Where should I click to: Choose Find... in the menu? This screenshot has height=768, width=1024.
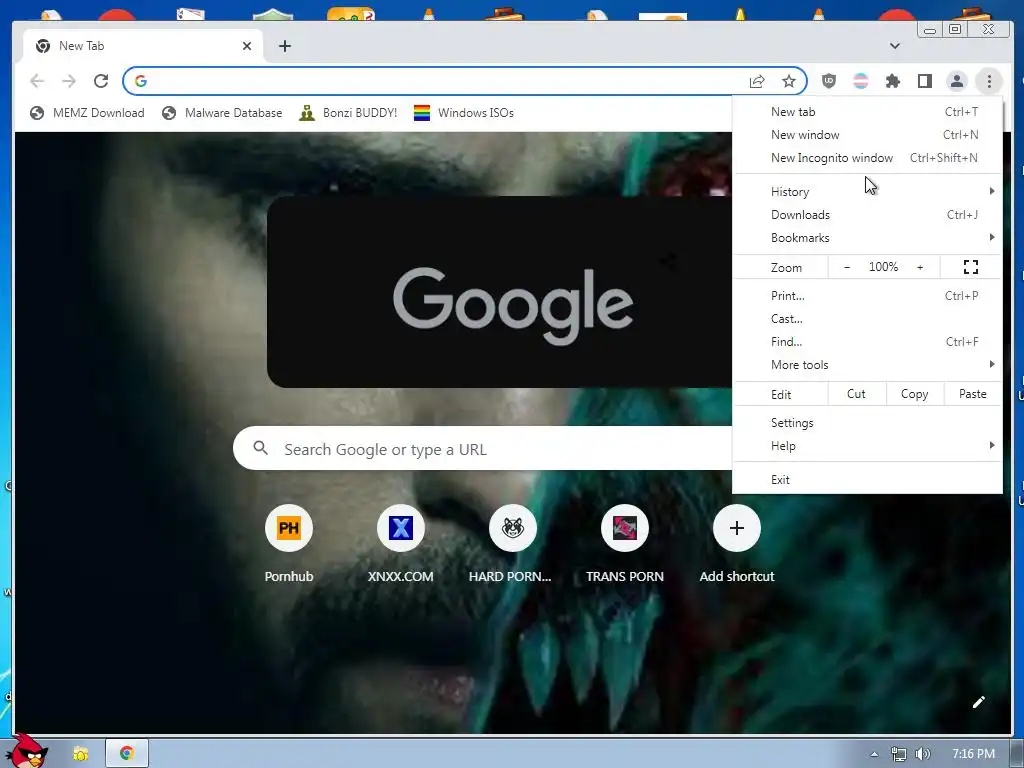(x=867, y=342)
